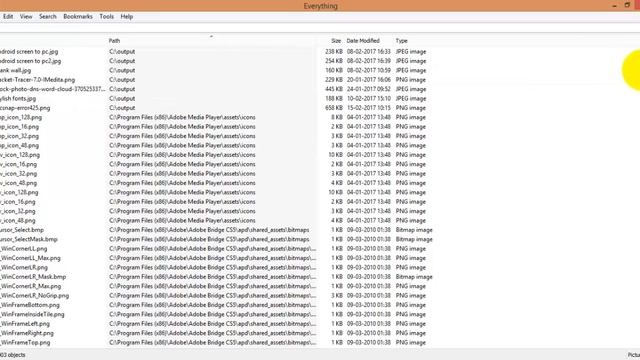640x360 pixels.
Task: Select the '_WinCornerLR_Mask.bmp' file
Action: 33,277
